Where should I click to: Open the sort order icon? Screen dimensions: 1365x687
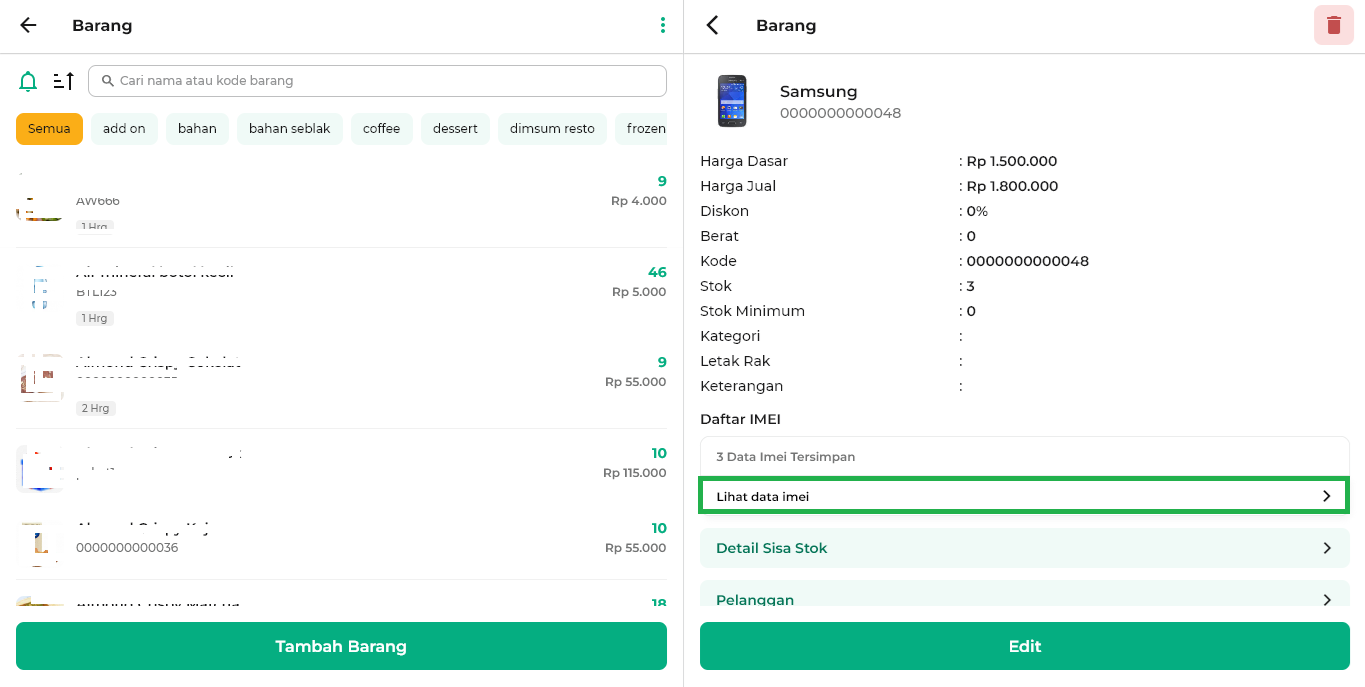click(63, 81)
